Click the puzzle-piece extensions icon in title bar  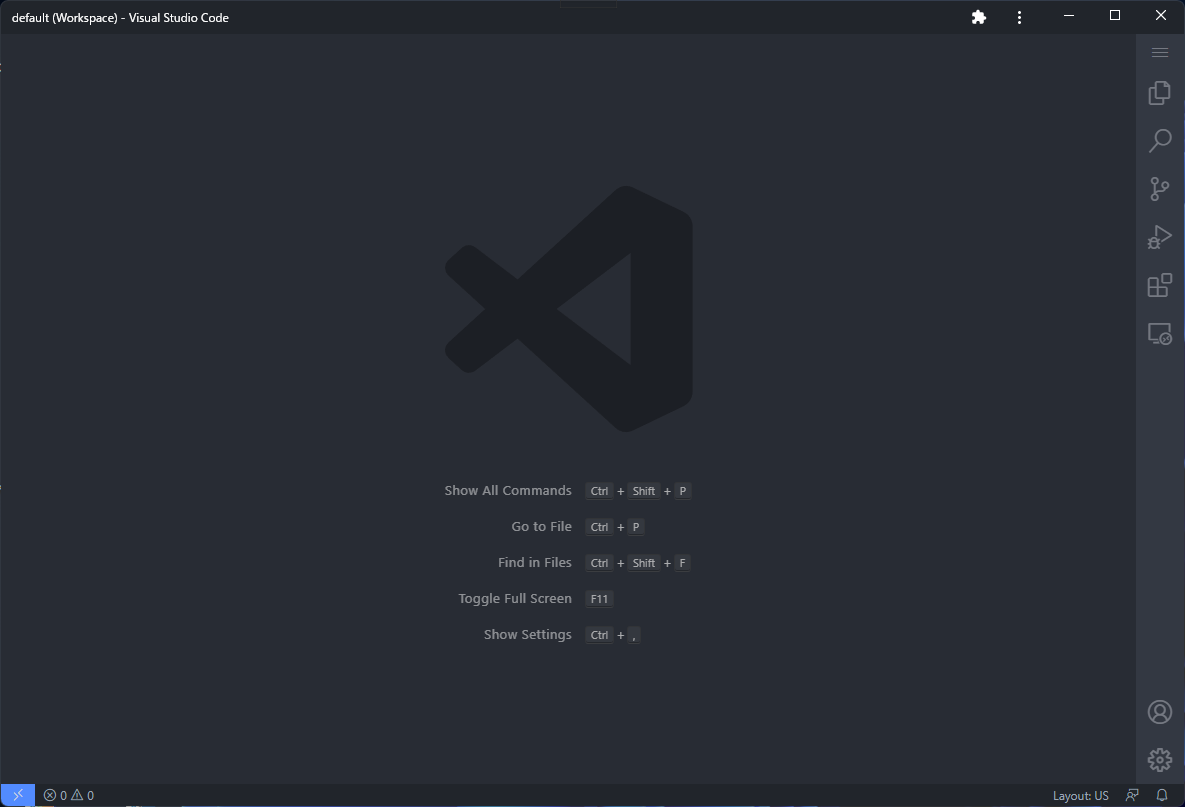(979, 17)
